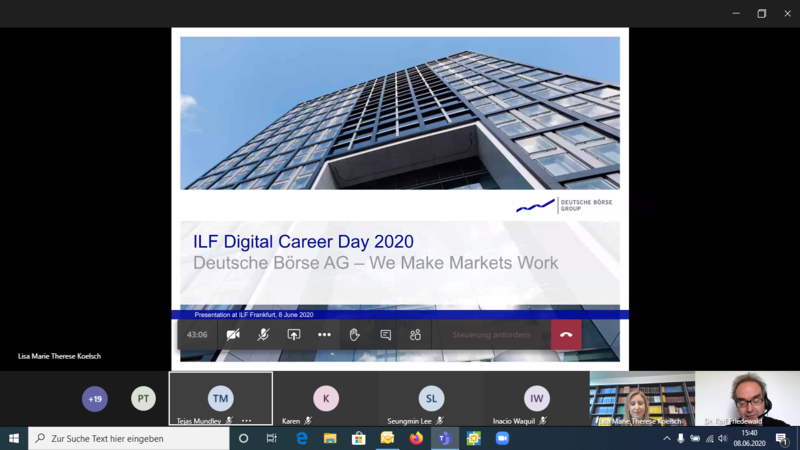Open network settings tray icon
The height and width of the screenshot is (450, 800).
pos(709,438)
